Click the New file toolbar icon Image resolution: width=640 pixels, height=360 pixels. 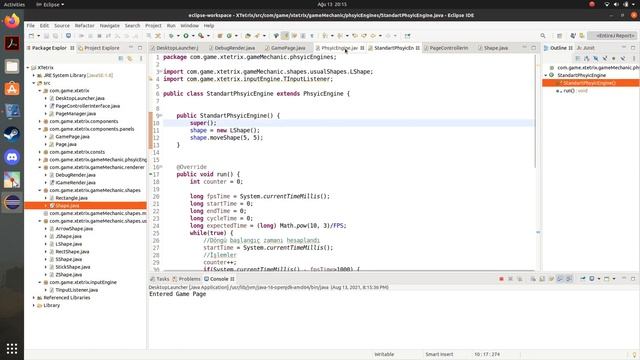(31, 36)
